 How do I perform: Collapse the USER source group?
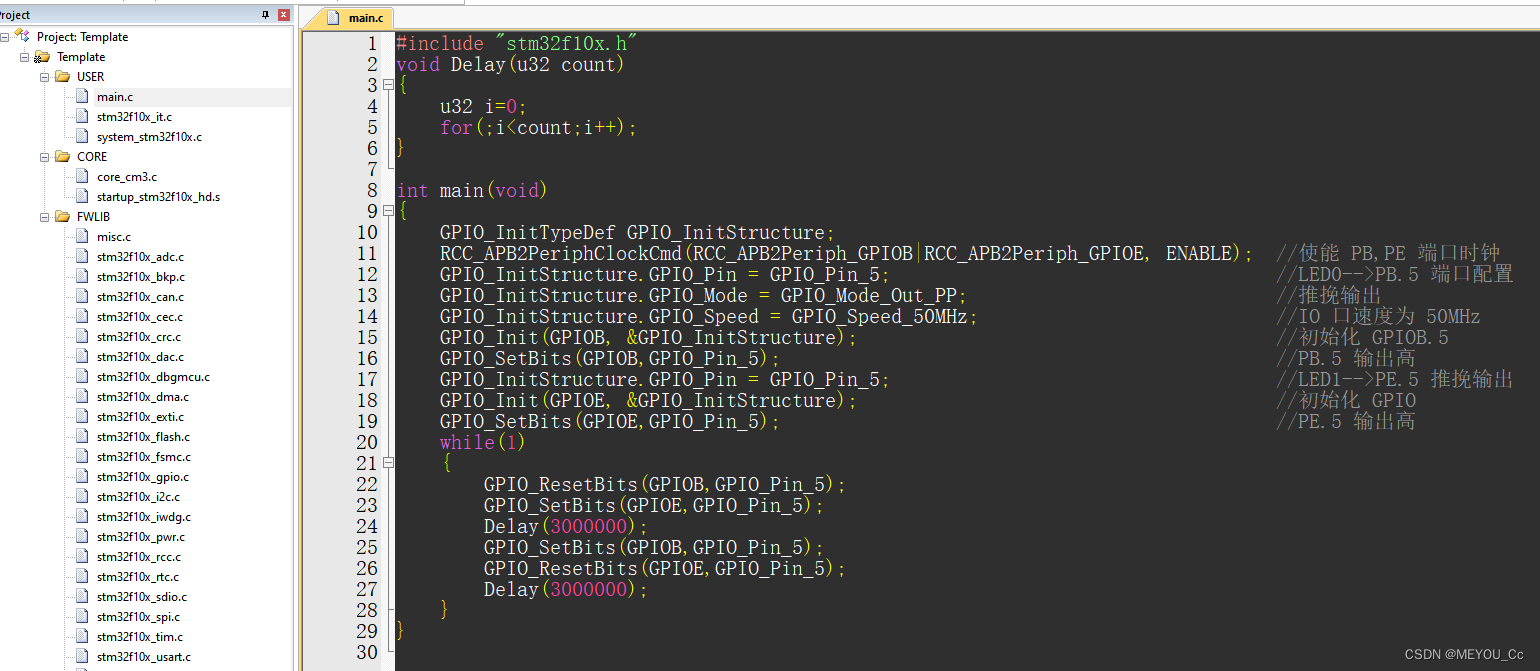[x=45, y=77]
